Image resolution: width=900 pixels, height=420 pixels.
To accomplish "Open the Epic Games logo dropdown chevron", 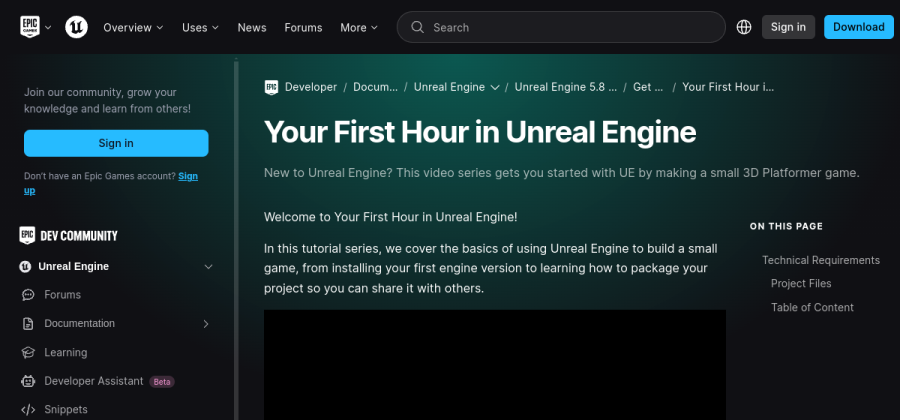I will (x=48, y=27).
